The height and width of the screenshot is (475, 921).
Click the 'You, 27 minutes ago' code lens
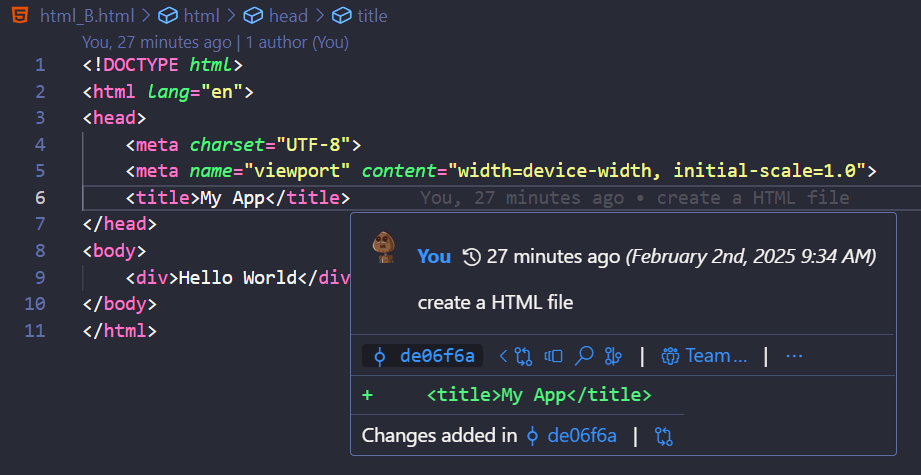156,42
